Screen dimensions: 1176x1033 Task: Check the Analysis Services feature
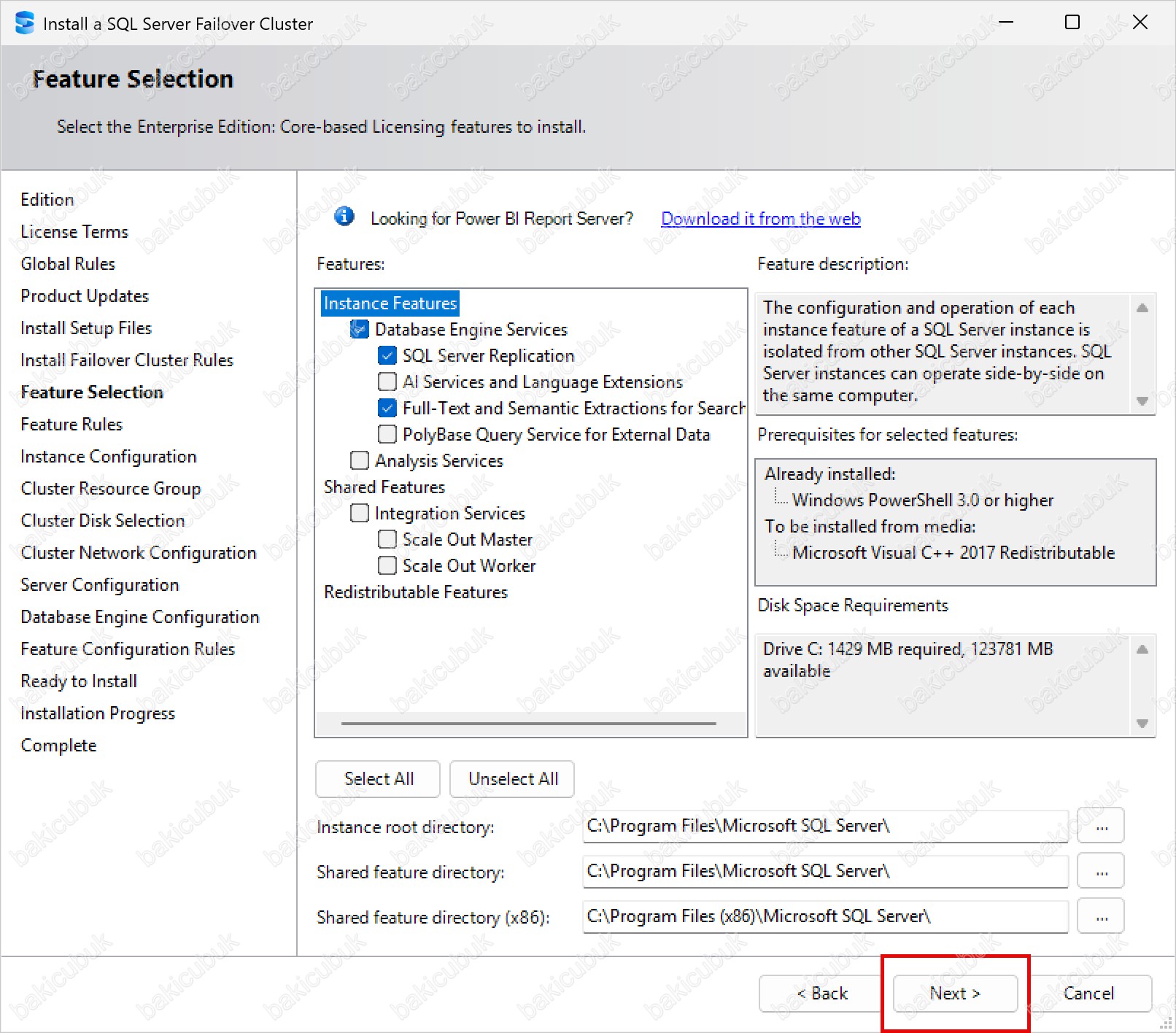click(x=360, y=461)
